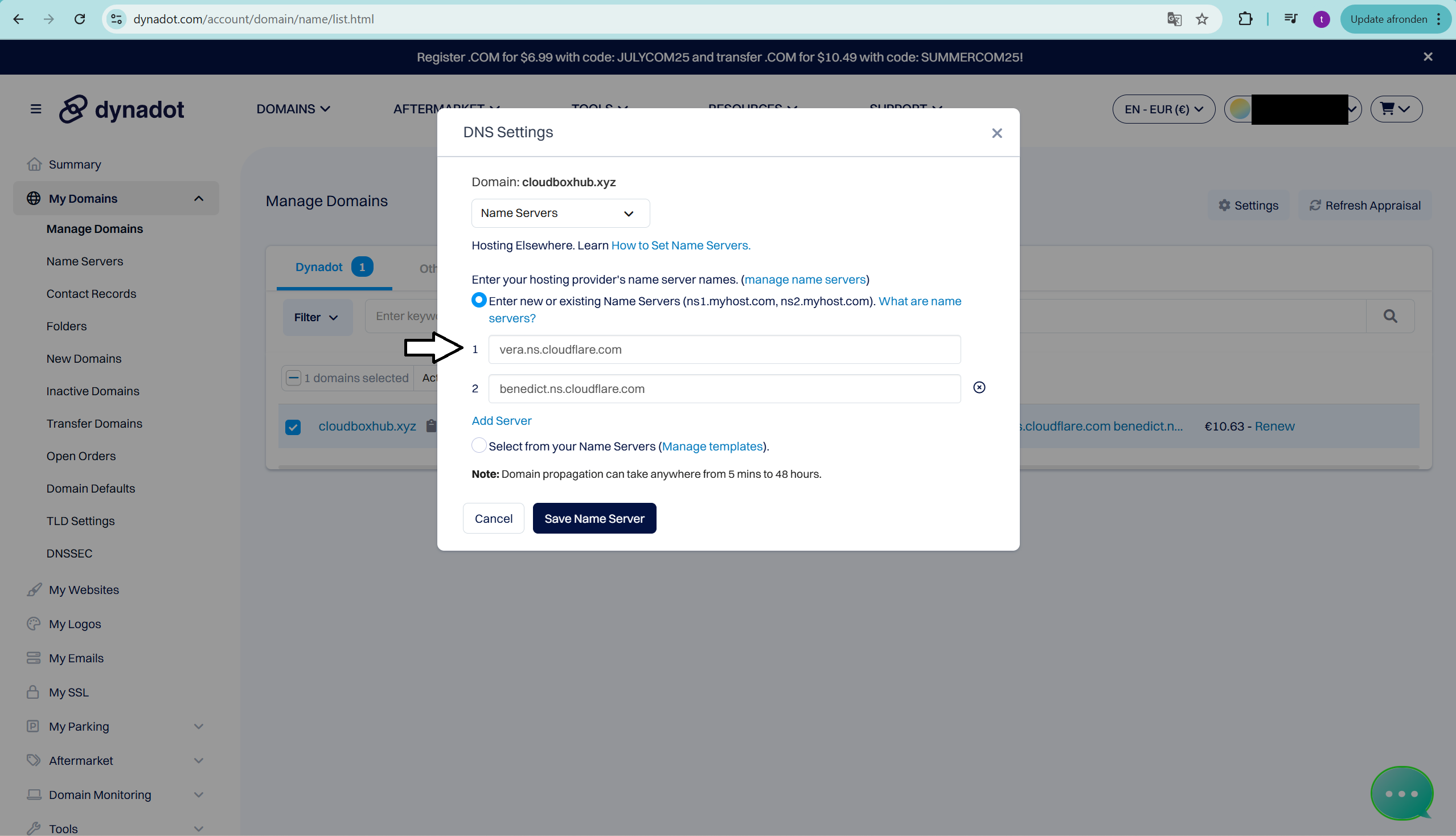The height and width of the screenshot is (836, 1456).
Task: Open TLD Settings sidebar item
Action: pos(80,521)
